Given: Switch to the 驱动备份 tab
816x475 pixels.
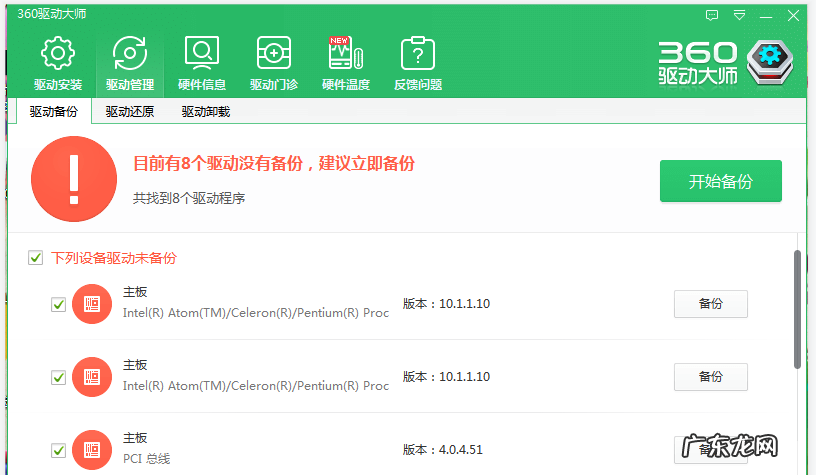Looking at the screenshot, I should [x=54, y=111].
